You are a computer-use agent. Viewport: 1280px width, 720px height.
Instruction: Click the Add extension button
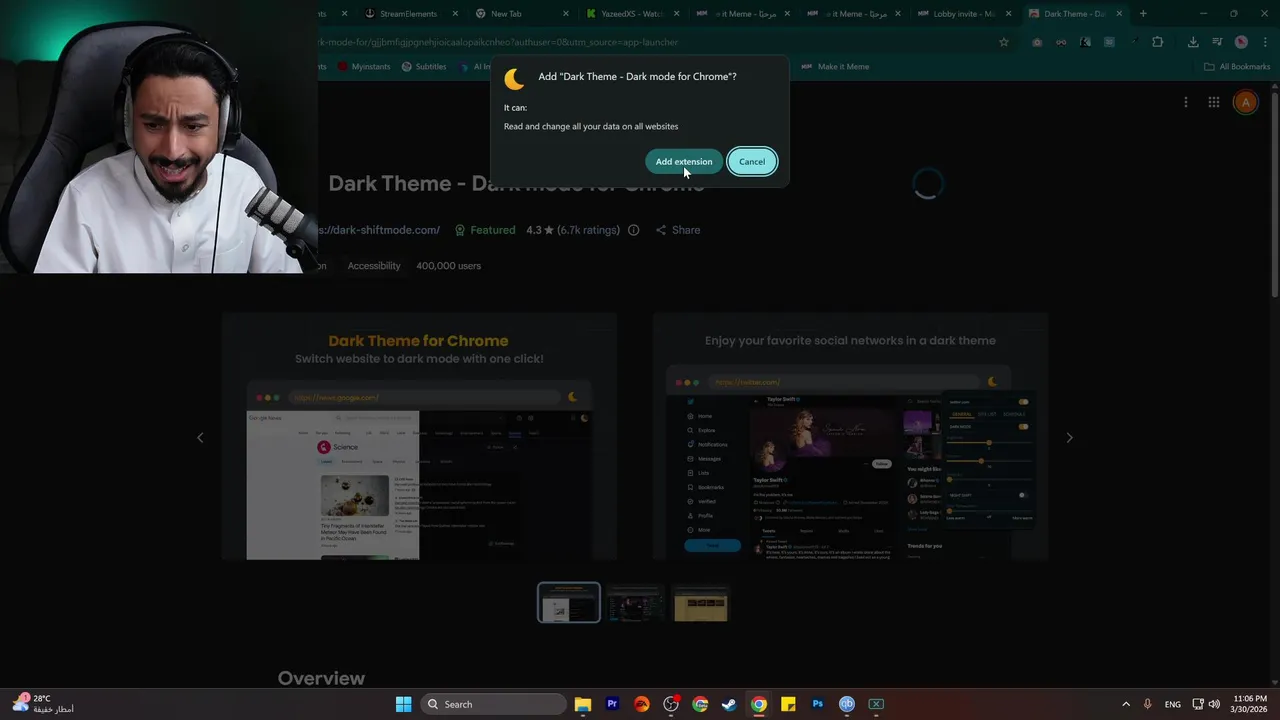pos(684,162)
